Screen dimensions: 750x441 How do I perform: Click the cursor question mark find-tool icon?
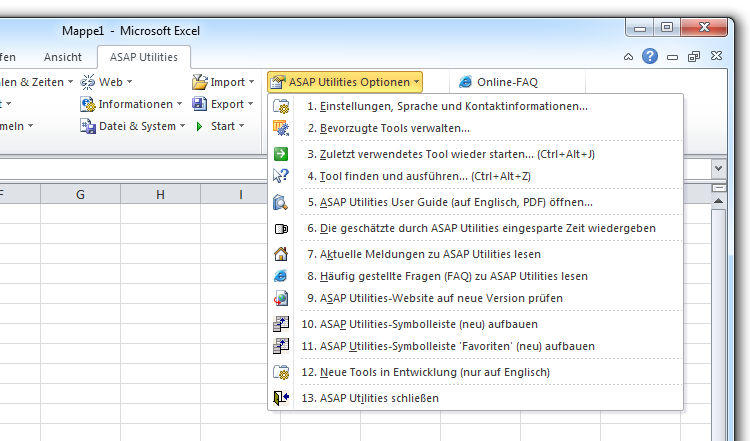point(281,176)
